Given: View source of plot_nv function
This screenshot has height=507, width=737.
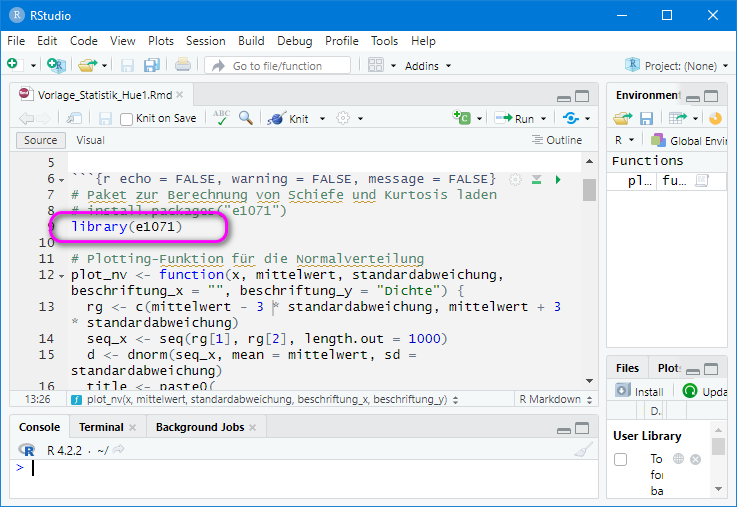Looking at the screenshot, I should point(702,180).
